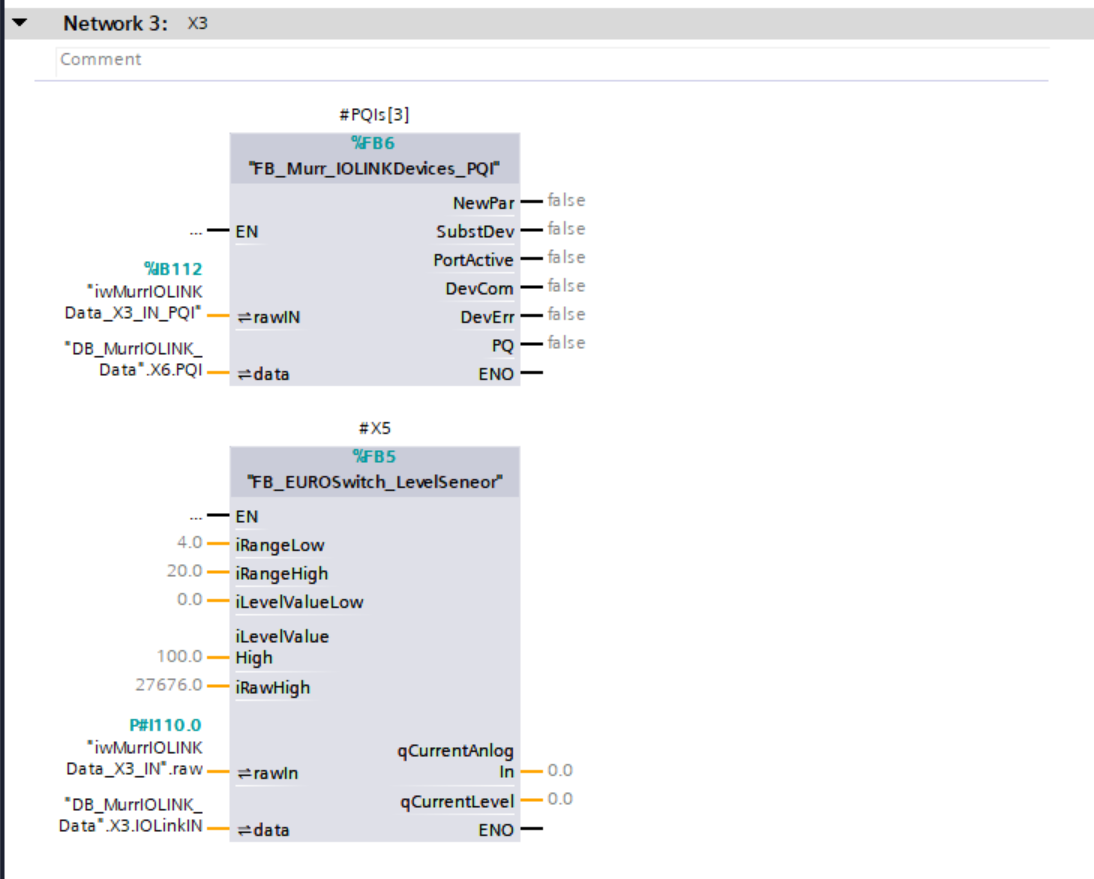Click EN input of FB5 block
1094x879 pixels.
coord(247,517)
